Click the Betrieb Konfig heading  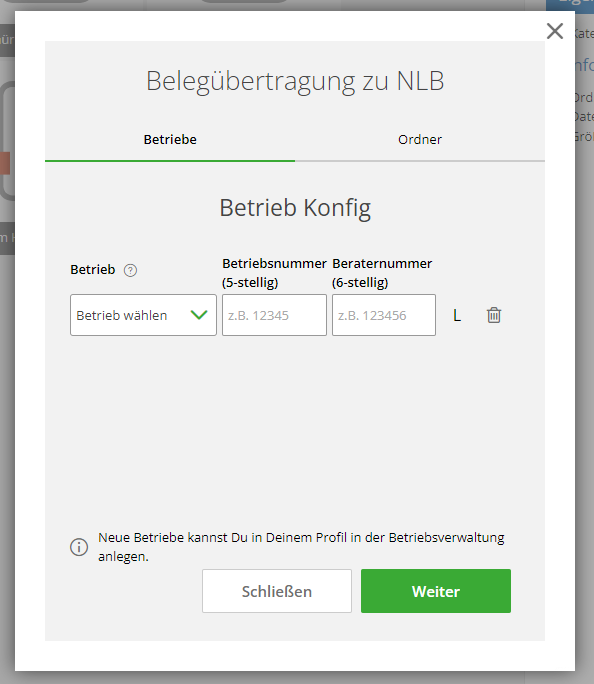[295, 208]
